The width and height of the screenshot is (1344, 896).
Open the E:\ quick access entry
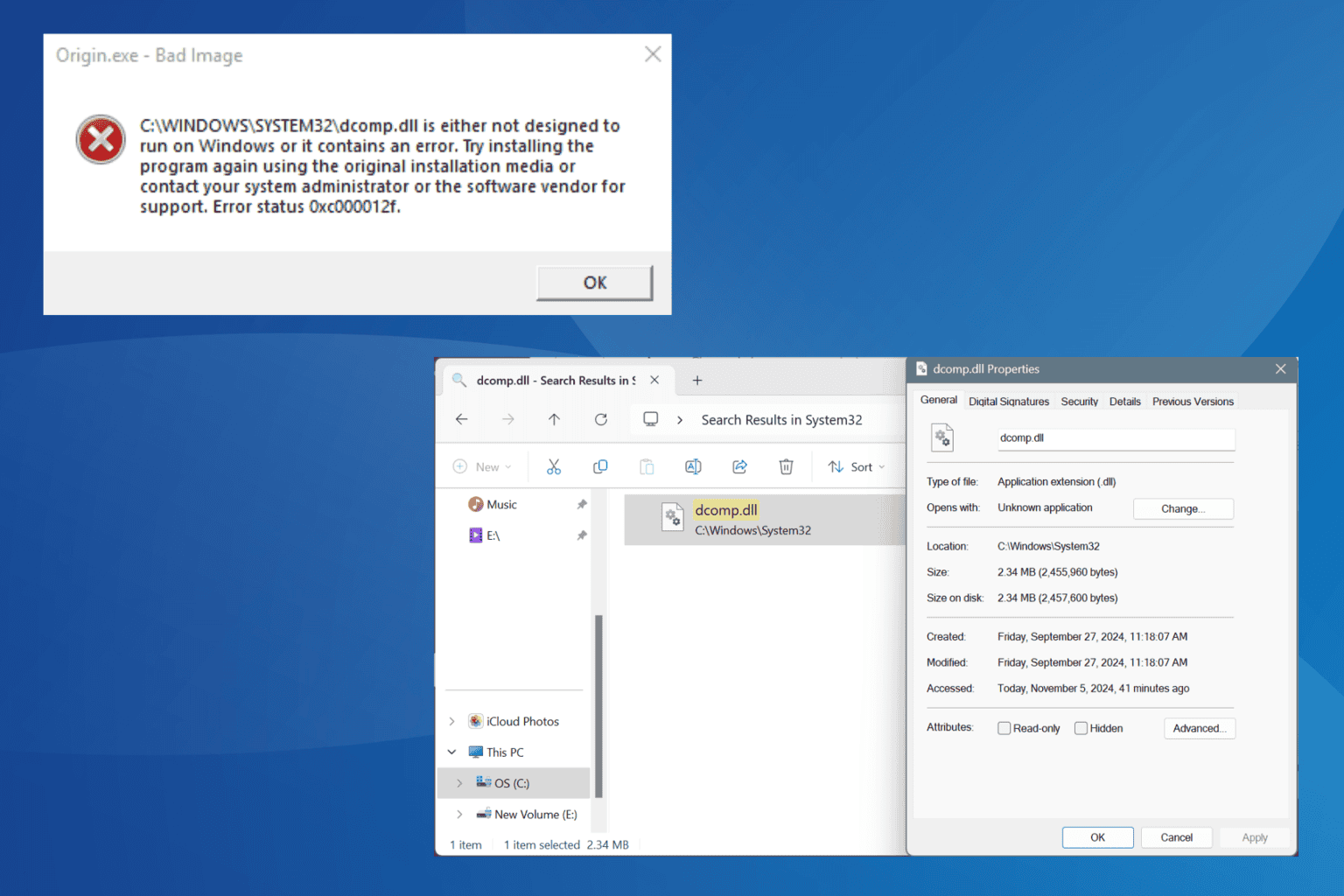pyautogui.click(x=485, y=535)
